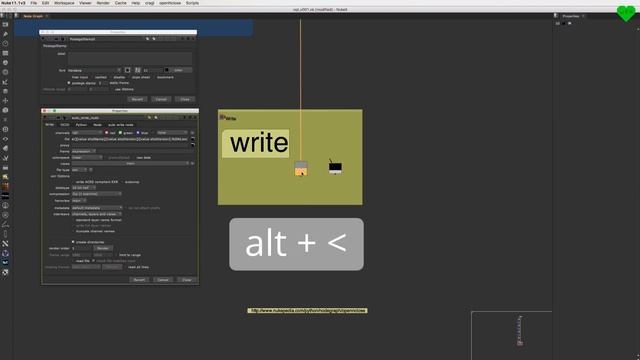Open the Channel nodes toolbar menu
Viewport: 640px width, 360px height.
5,53
